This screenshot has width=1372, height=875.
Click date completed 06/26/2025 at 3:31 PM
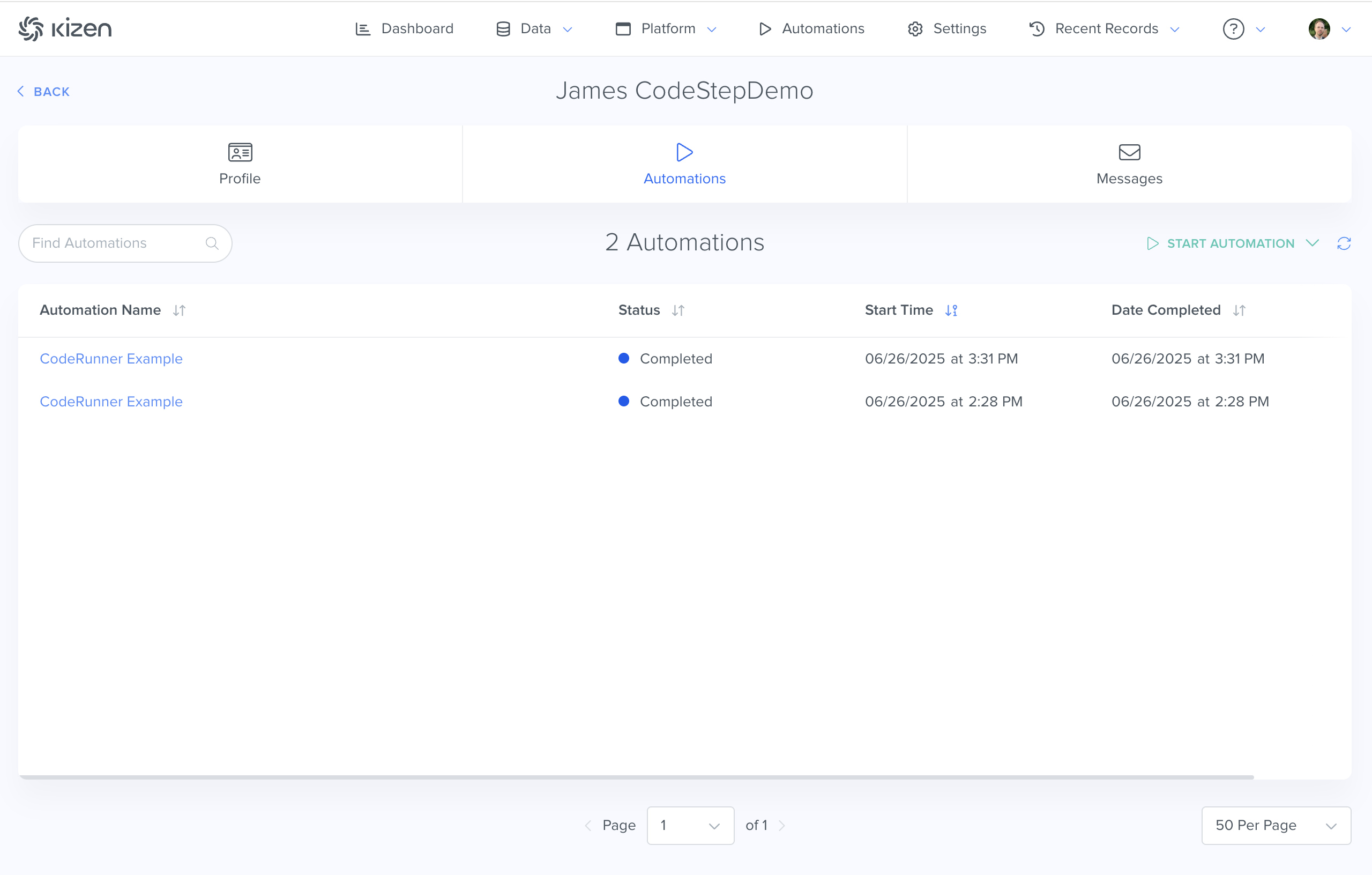tap(1188, 359)
